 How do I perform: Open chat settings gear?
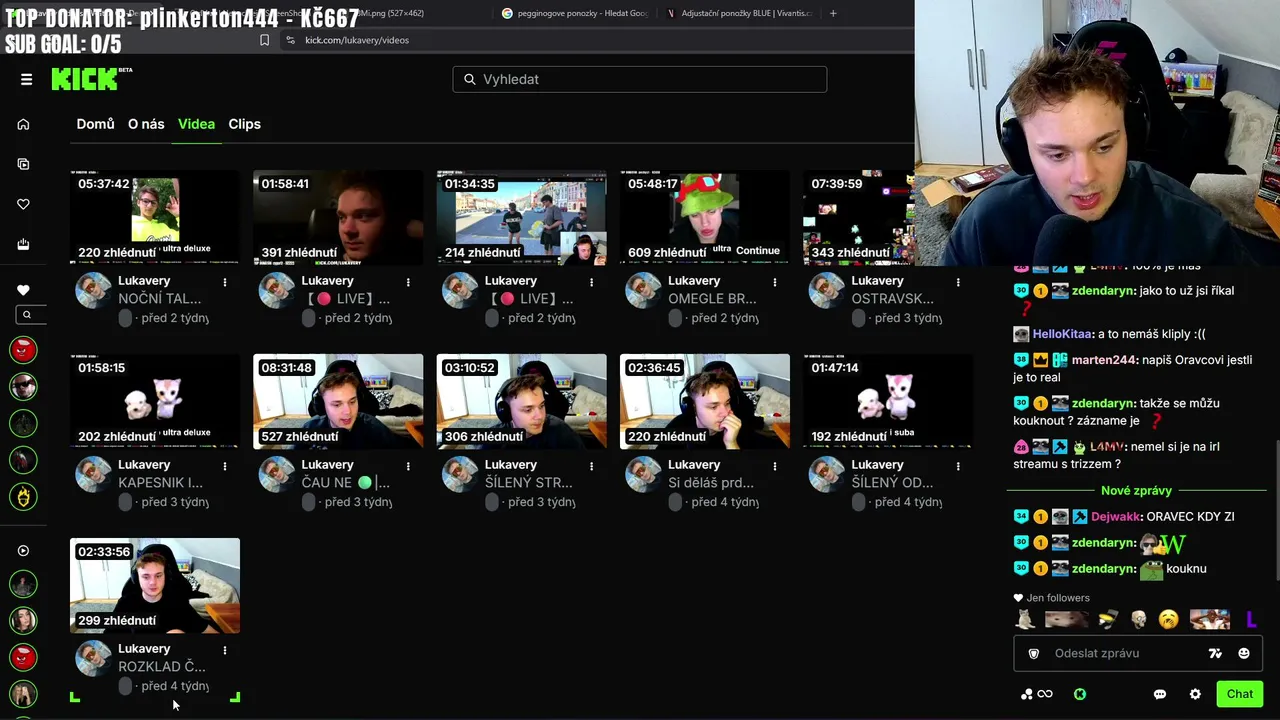[1195, 694]
